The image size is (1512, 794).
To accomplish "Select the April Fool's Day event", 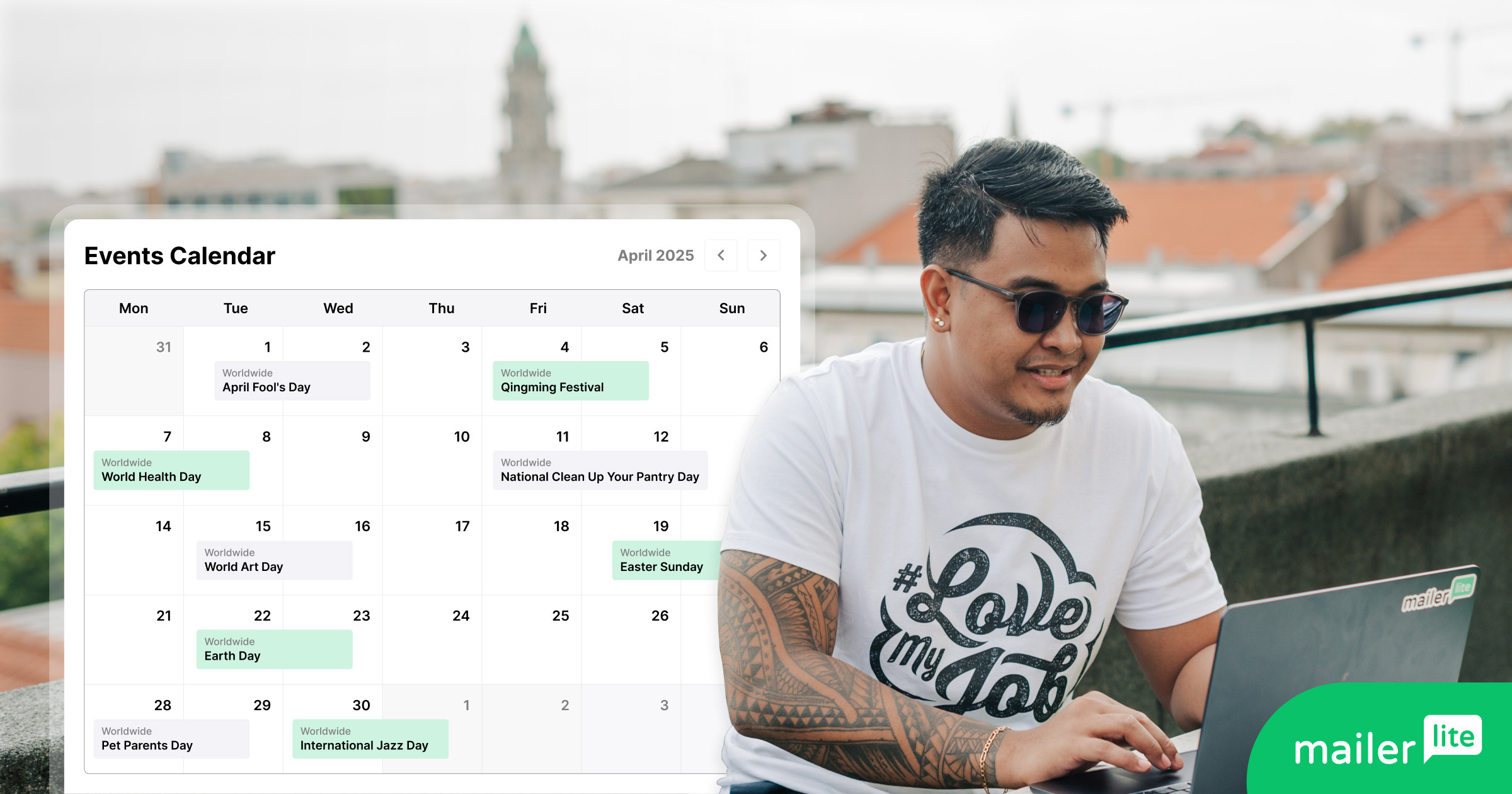I will (x=292, y=381).
